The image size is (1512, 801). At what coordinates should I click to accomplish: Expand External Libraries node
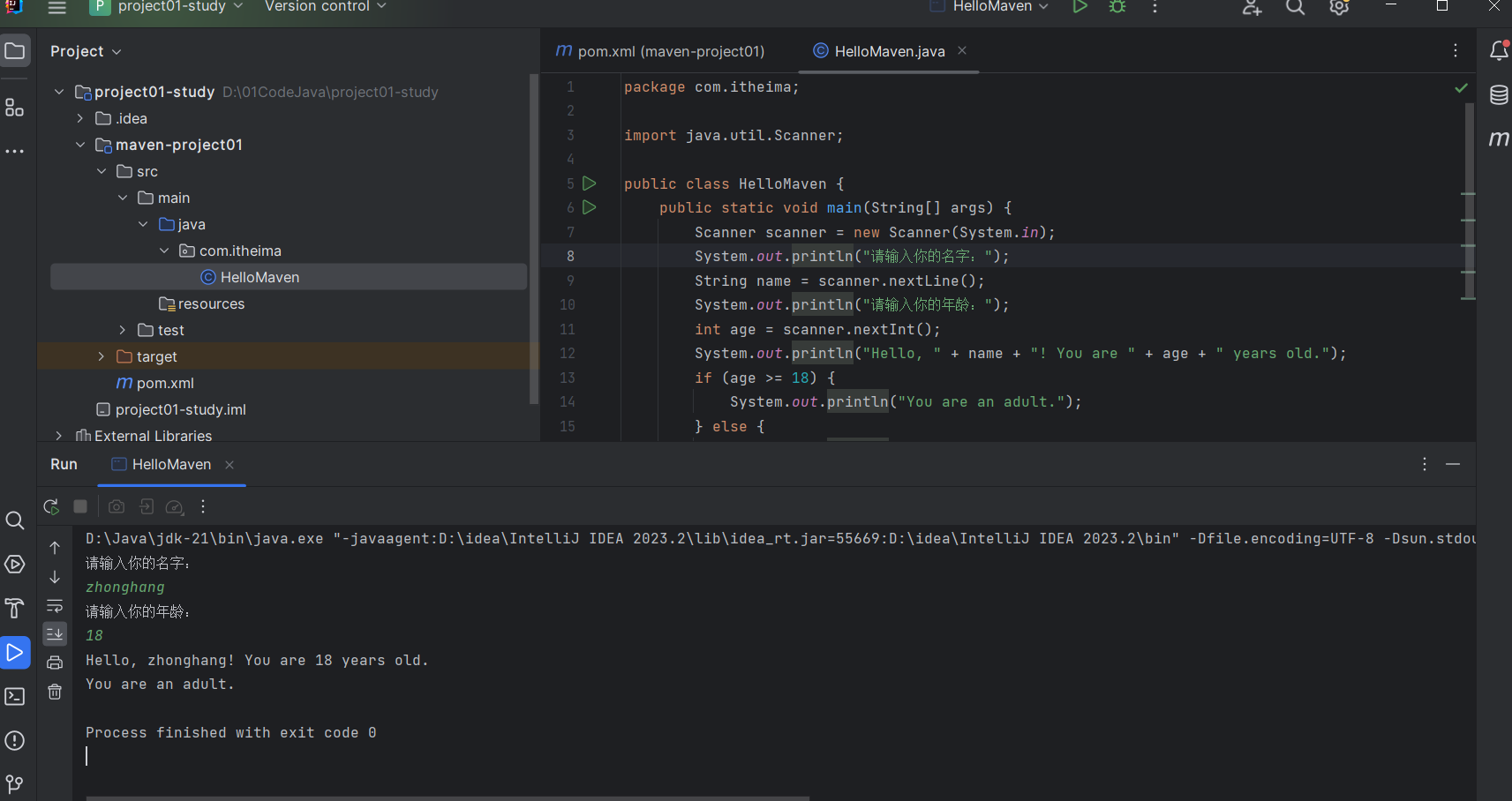[59, 436]
